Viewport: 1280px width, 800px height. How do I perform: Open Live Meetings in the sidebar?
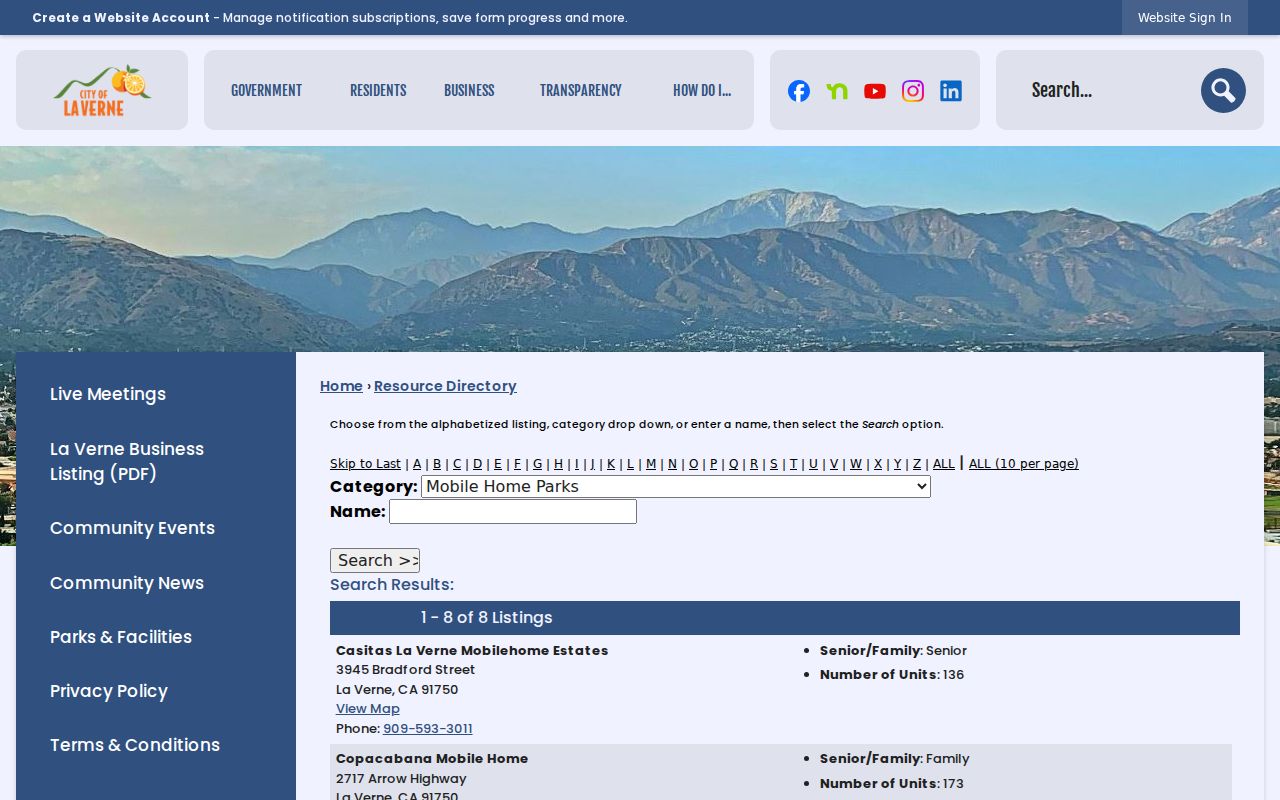[x=108, y=394]
